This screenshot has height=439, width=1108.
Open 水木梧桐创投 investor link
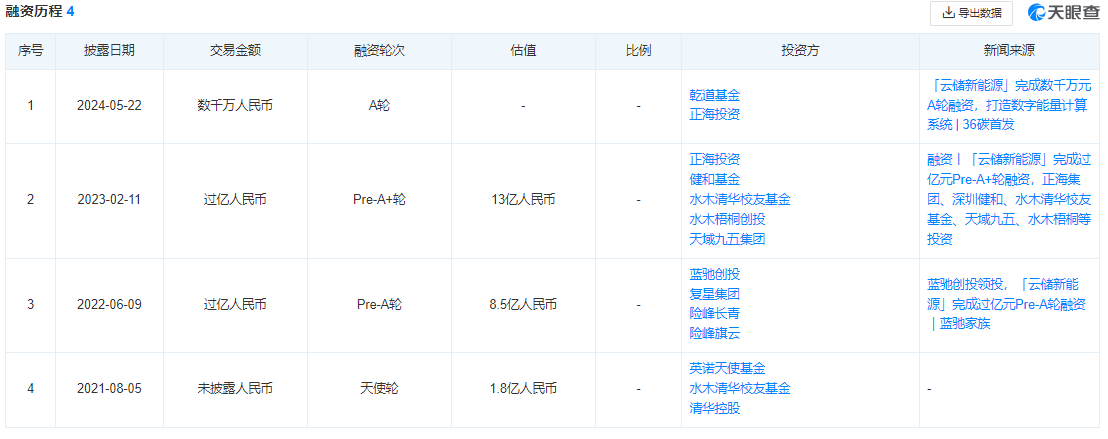coord(727,219)
